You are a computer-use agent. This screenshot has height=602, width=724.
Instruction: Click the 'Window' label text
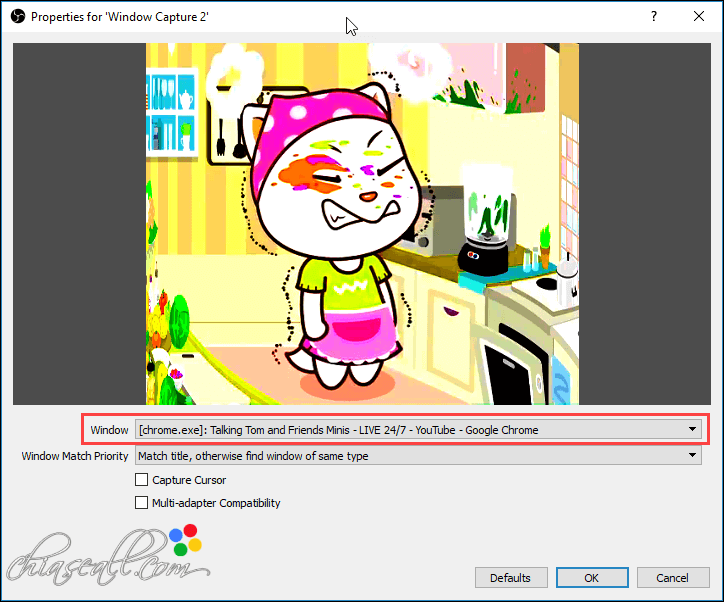(109, 430)
